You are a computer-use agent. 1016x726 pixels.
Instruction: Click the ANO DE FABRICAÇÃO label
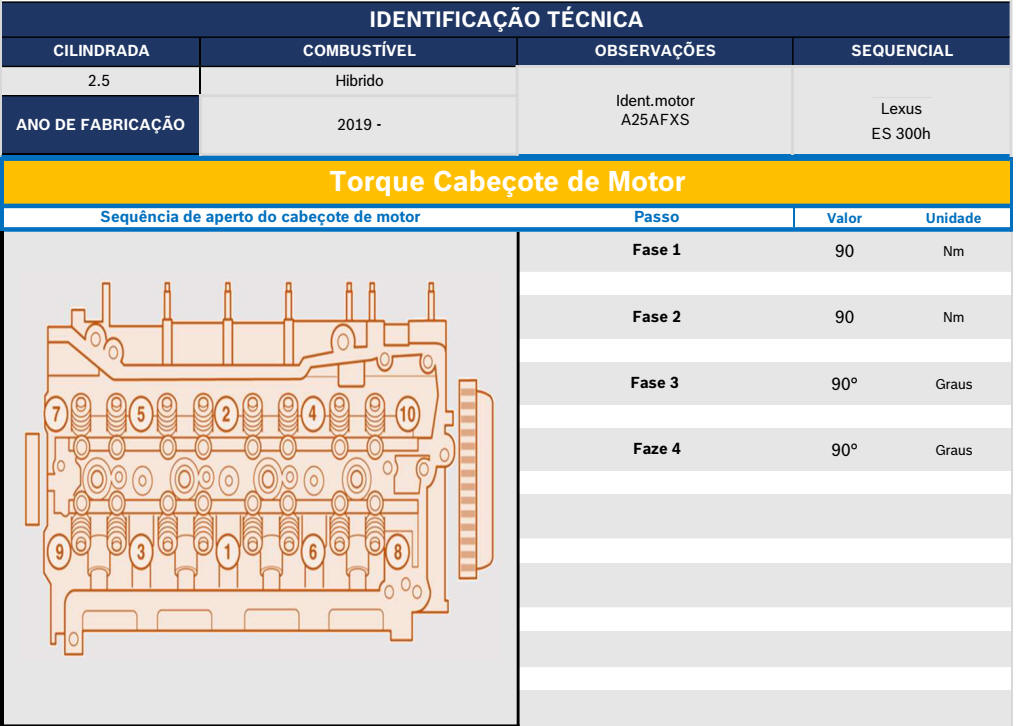pos(100,125)
